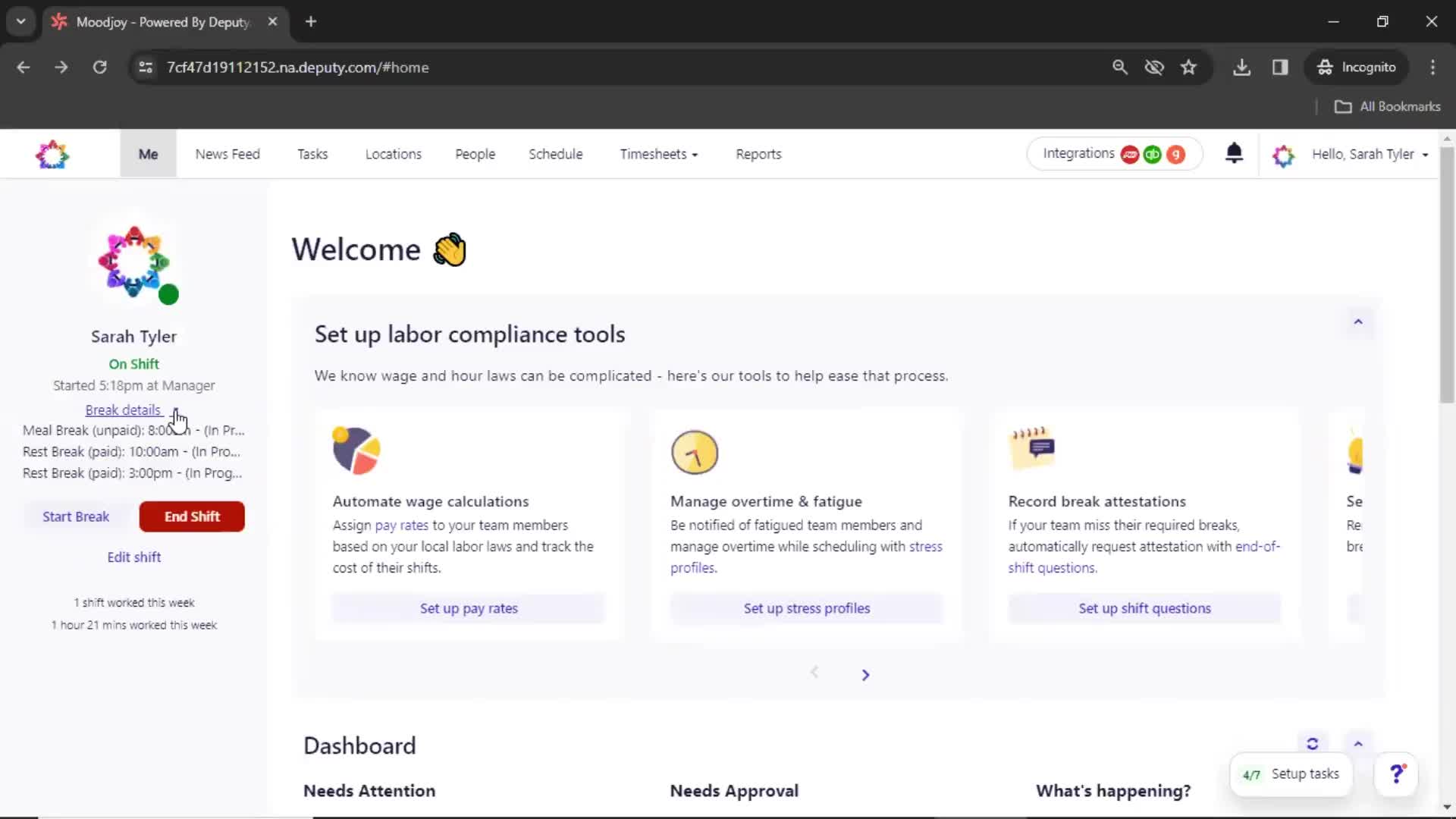Screen dimensions: 1456x819
Task: Open the News Feed tab
Action: point(227,154)
